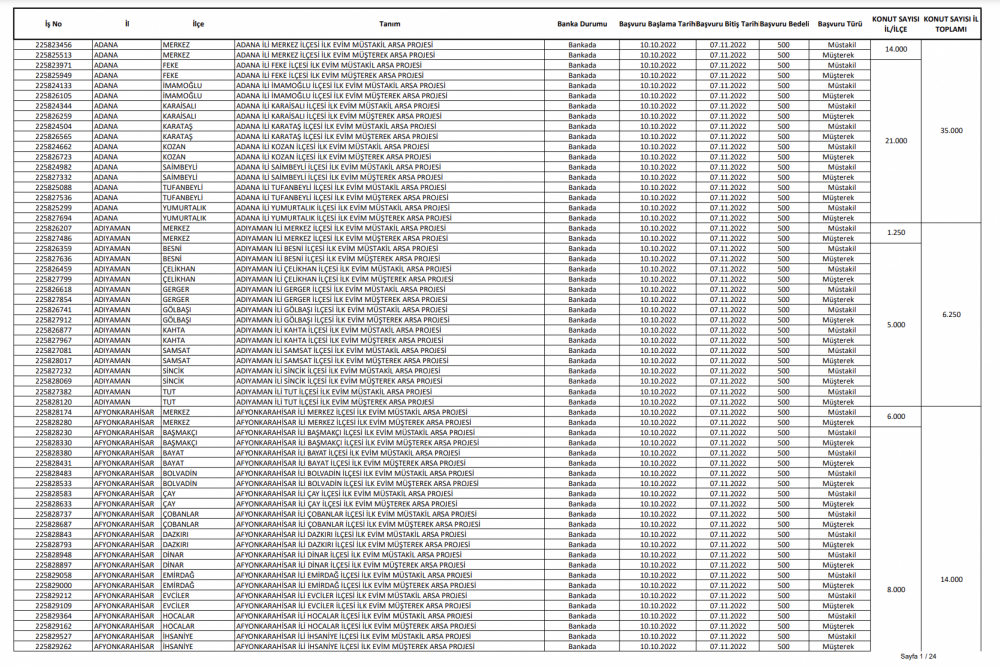Click the 5.000 count for Adıyaman districts
The width and height of the screenshot is (1000, 667).
(896, 325)
